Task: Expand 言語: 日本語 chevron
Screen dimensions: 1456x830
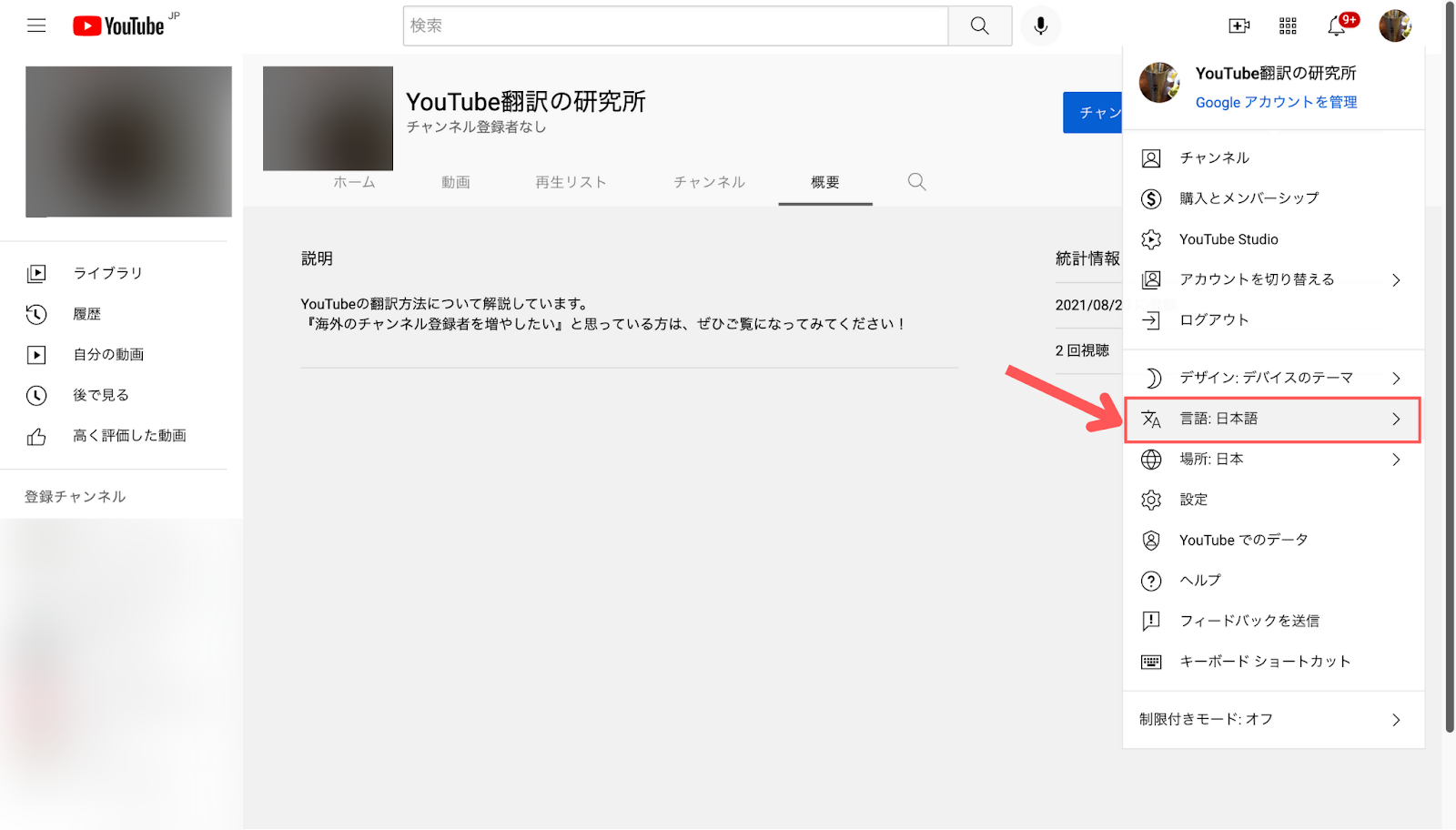Action: tap(1396, 419)
